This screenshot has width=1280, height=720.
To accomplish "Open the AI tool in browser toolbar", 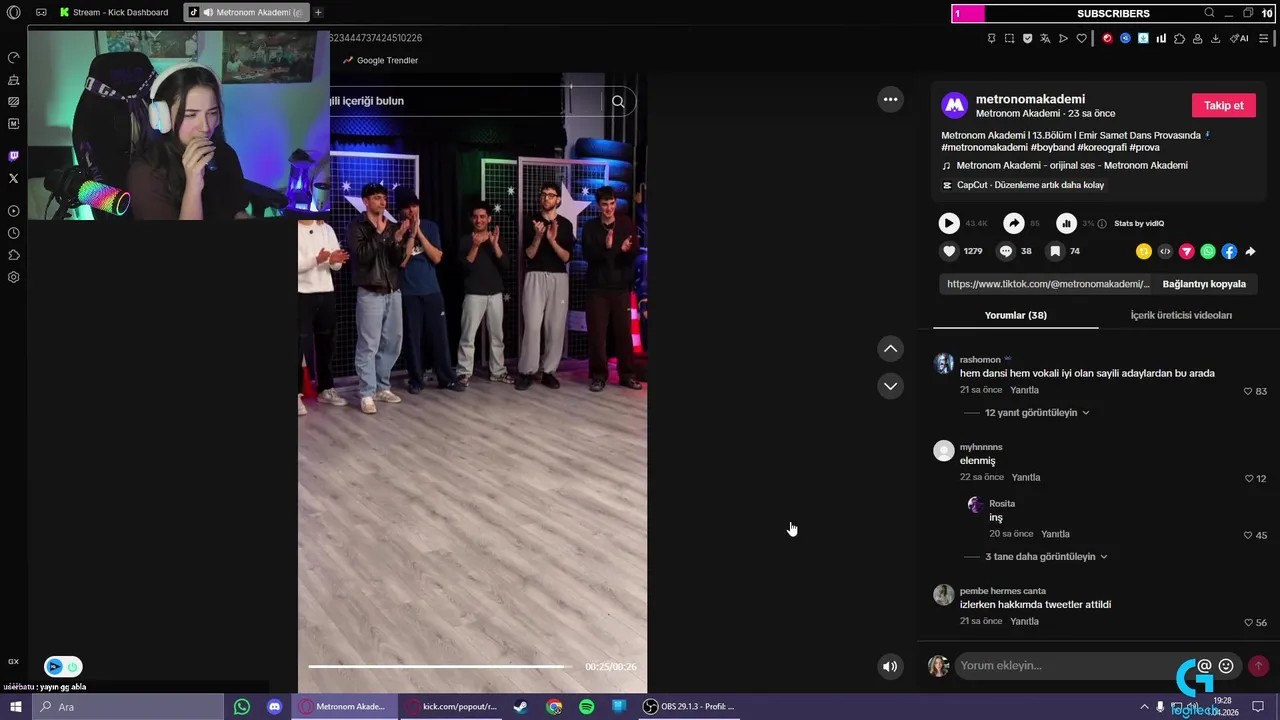I will pos(1239,38).
